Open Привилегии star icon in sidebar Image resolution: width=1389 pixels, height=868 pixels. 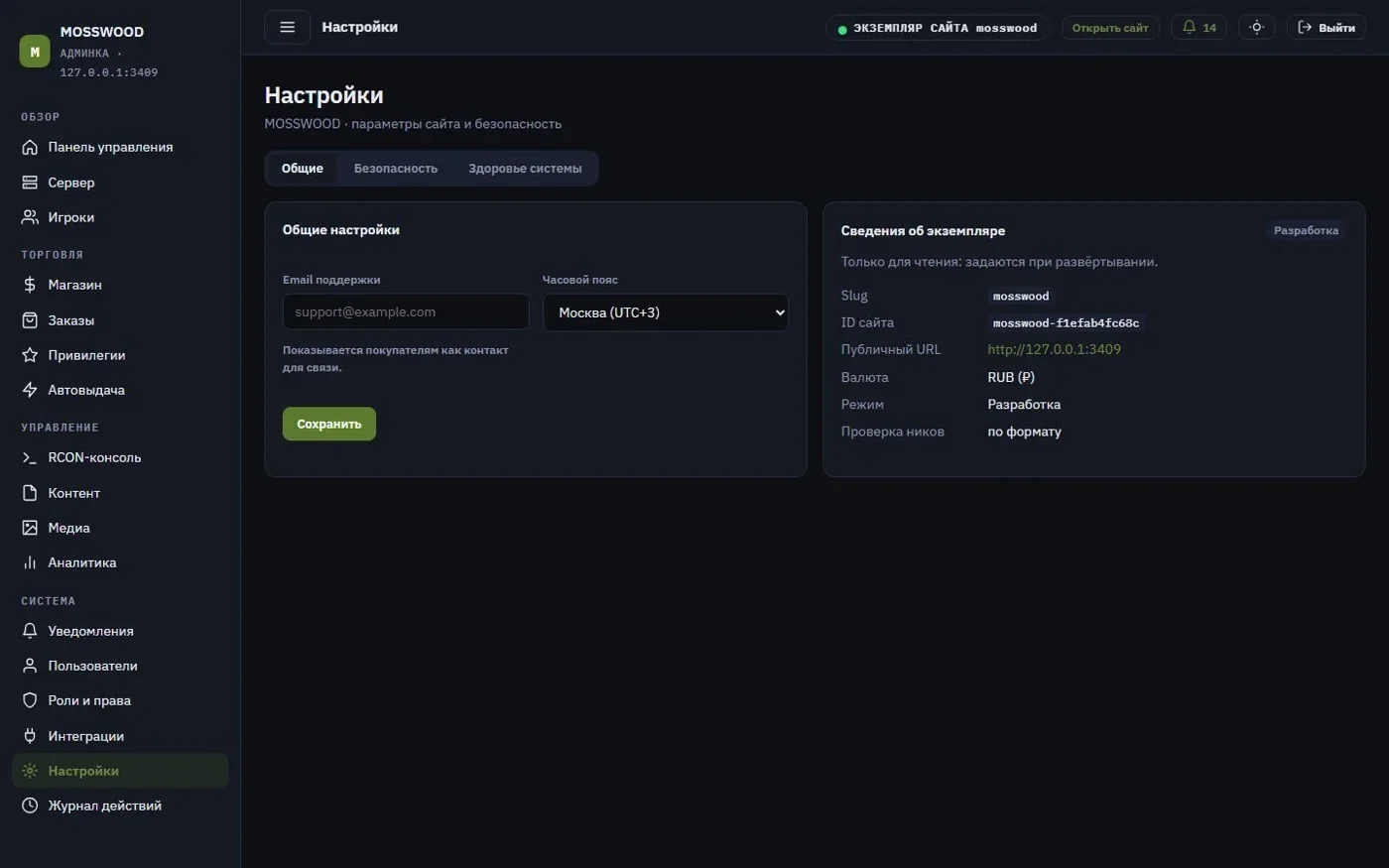tap(30, 355)
